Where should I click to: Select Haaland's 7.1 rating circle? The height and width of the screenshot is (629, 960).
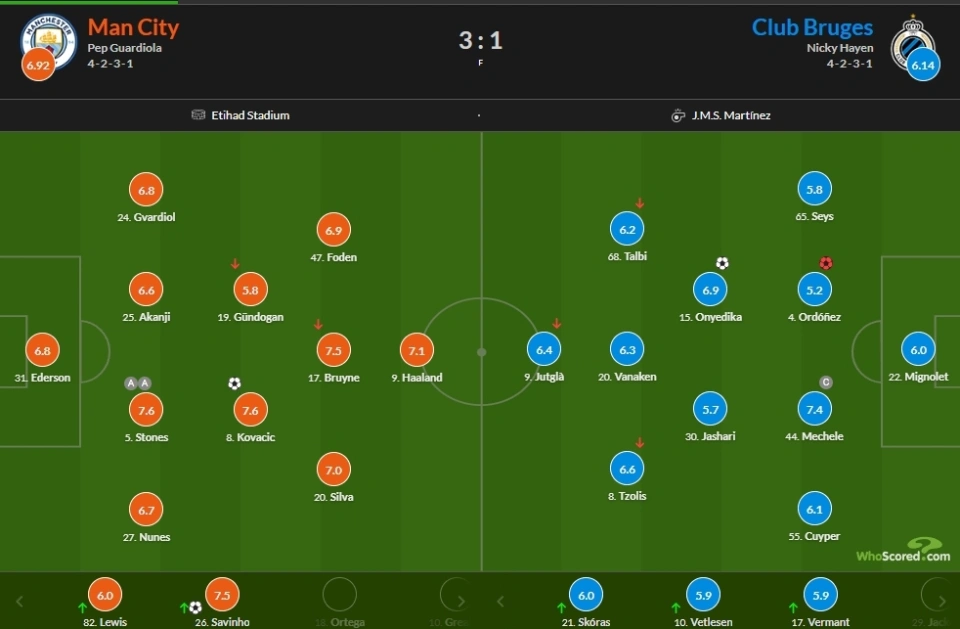(x=417, y=350)
